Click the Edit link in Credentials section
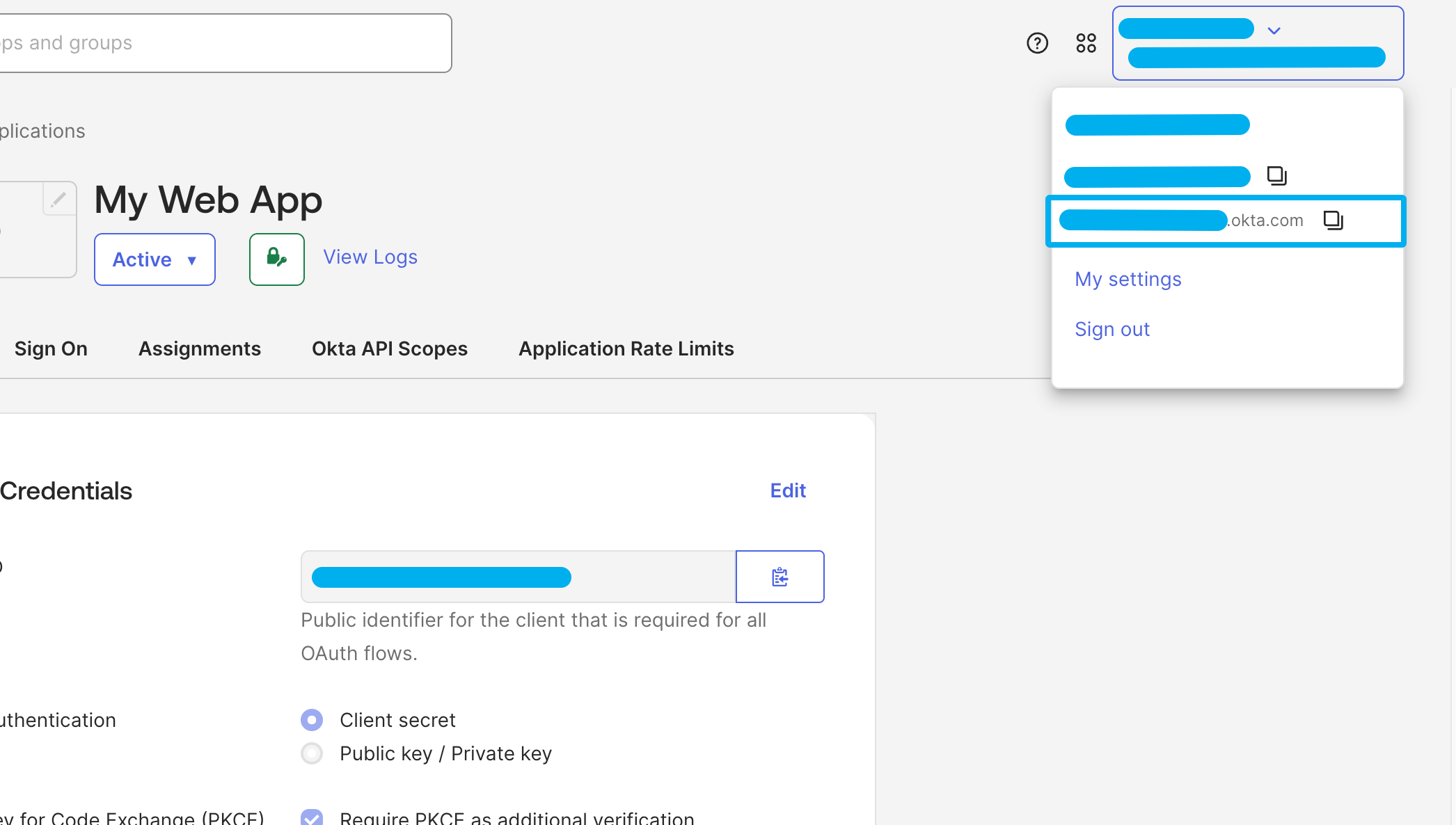The height and width of the screenshot is (825, 1456). point(787,490)
